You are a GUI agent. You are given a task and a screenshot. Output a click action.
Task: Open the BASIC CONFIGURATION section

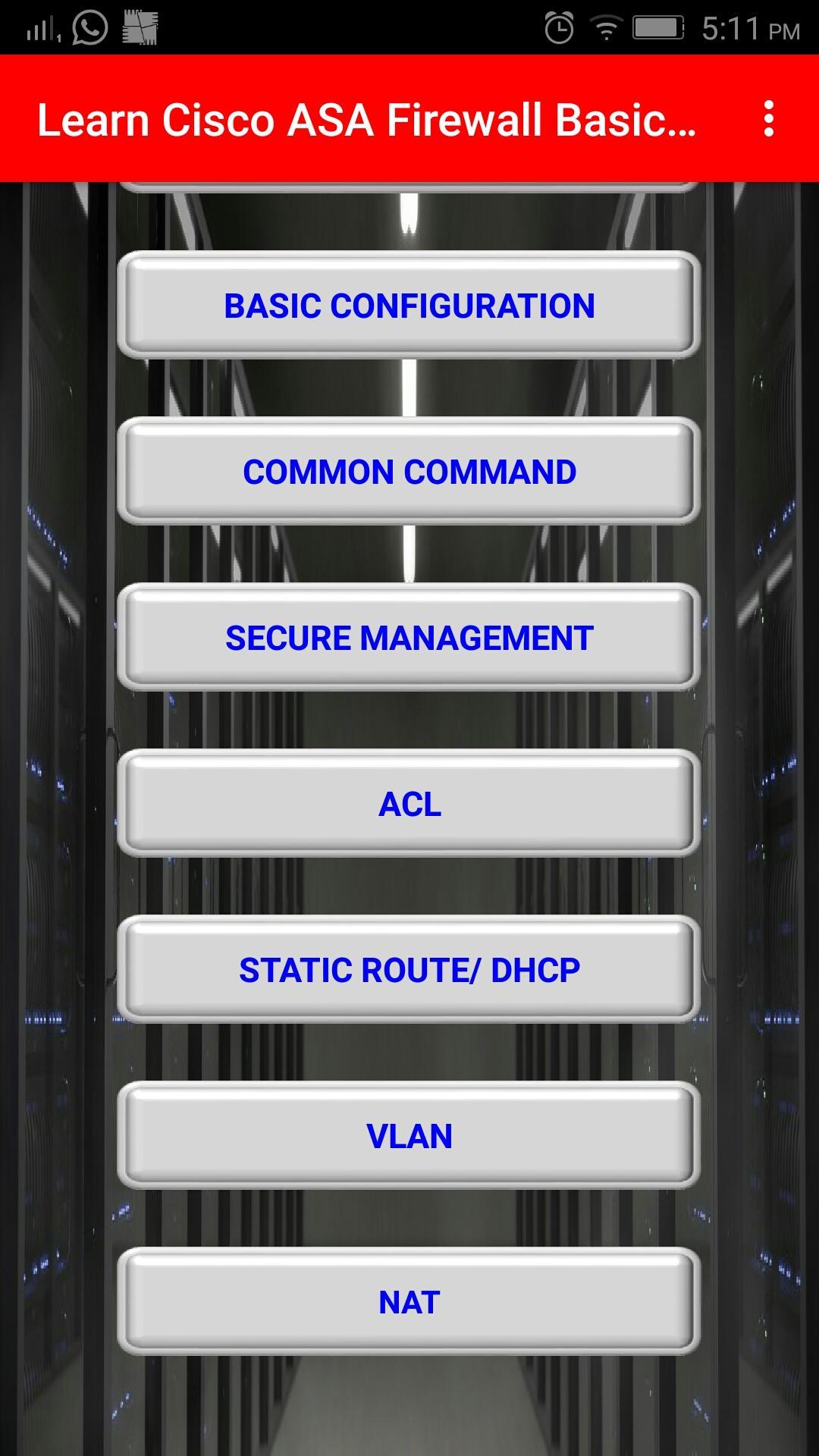(409, 305)
